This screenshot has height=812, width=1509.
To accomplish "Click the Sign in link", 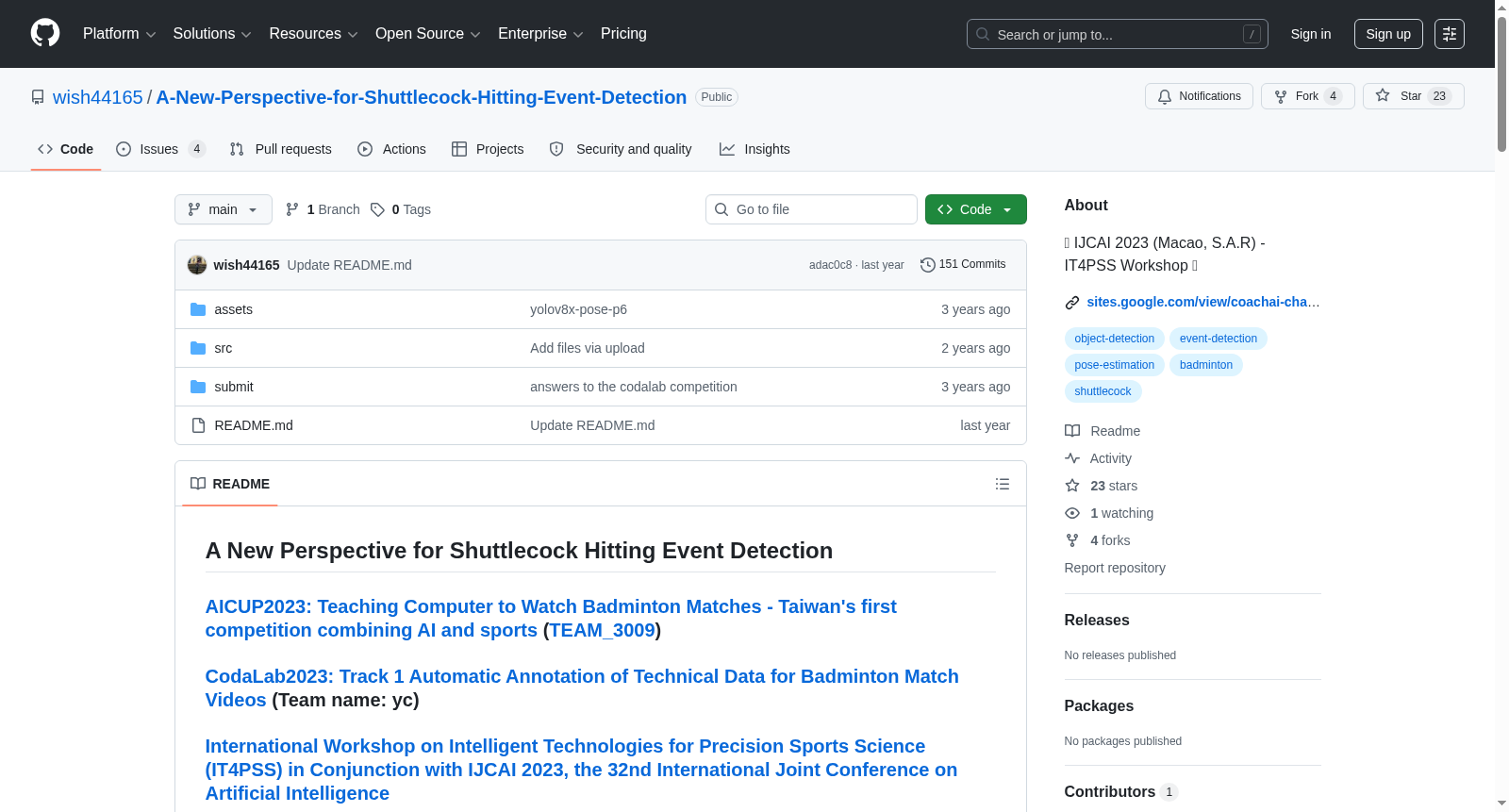I will pyautogui.click(x=1311, y=34).
